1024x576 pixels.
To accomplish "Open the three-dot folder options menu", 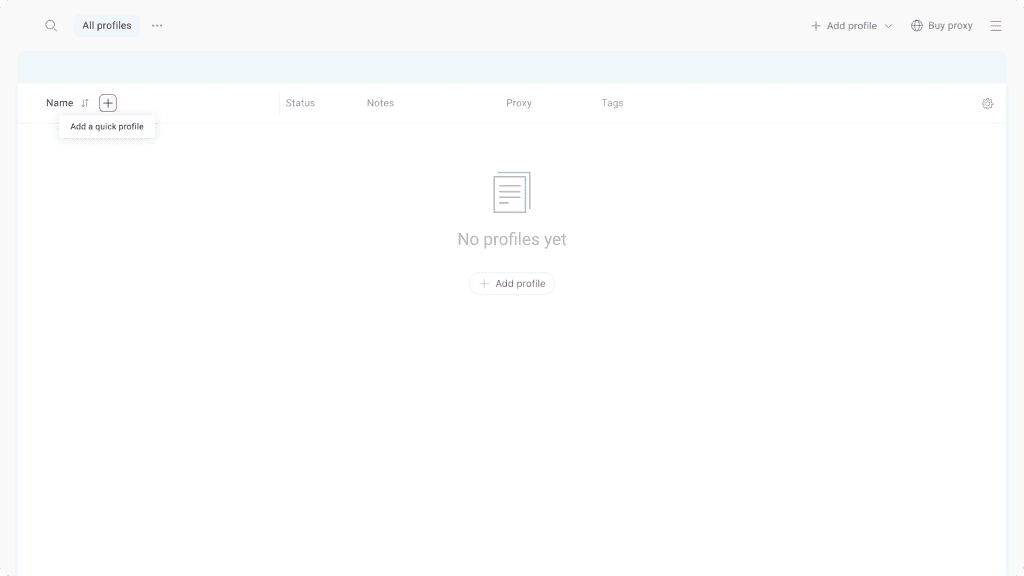I will click(x=157, y=26).
